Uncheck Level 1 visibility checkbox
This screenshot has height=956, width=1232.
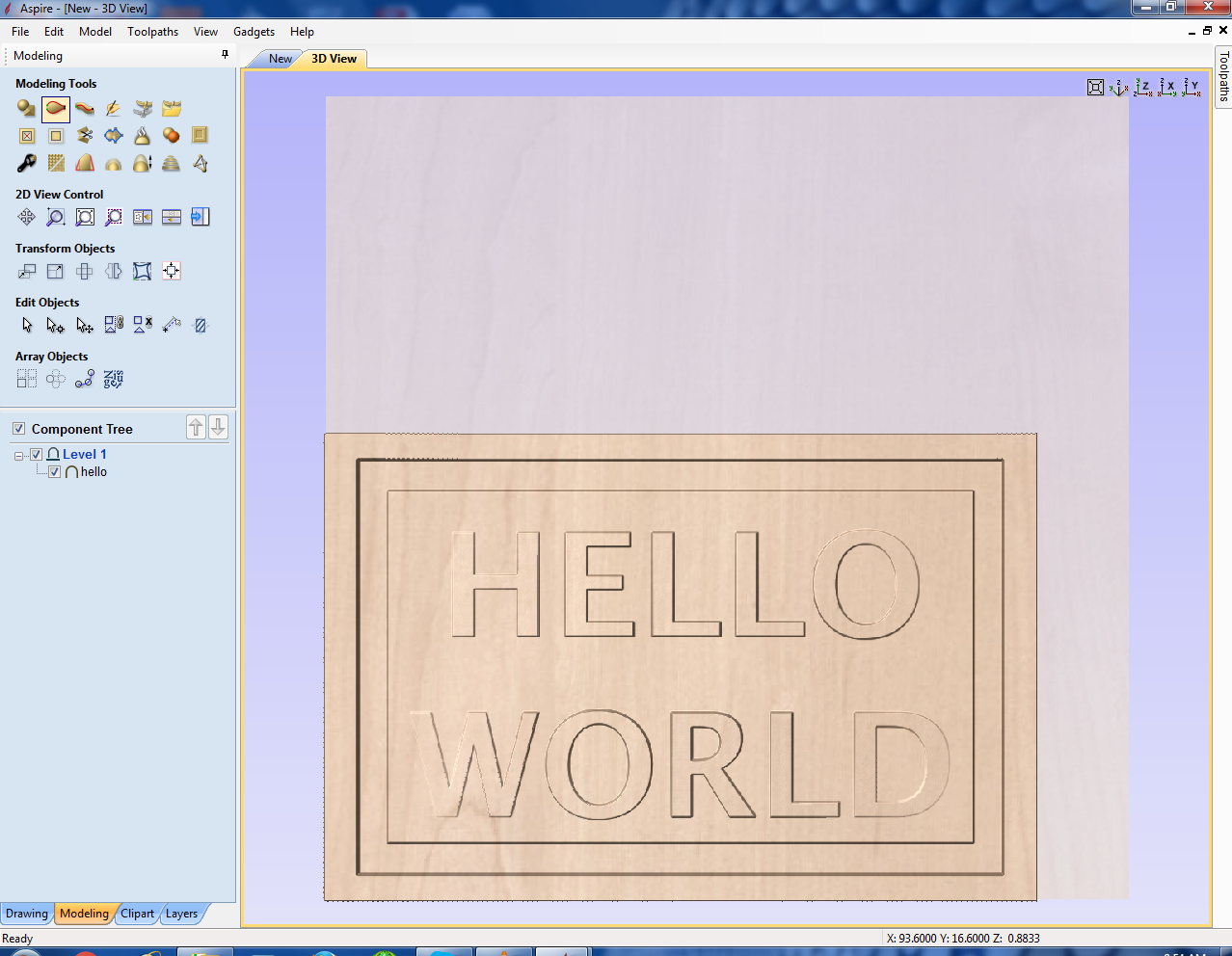37,455
